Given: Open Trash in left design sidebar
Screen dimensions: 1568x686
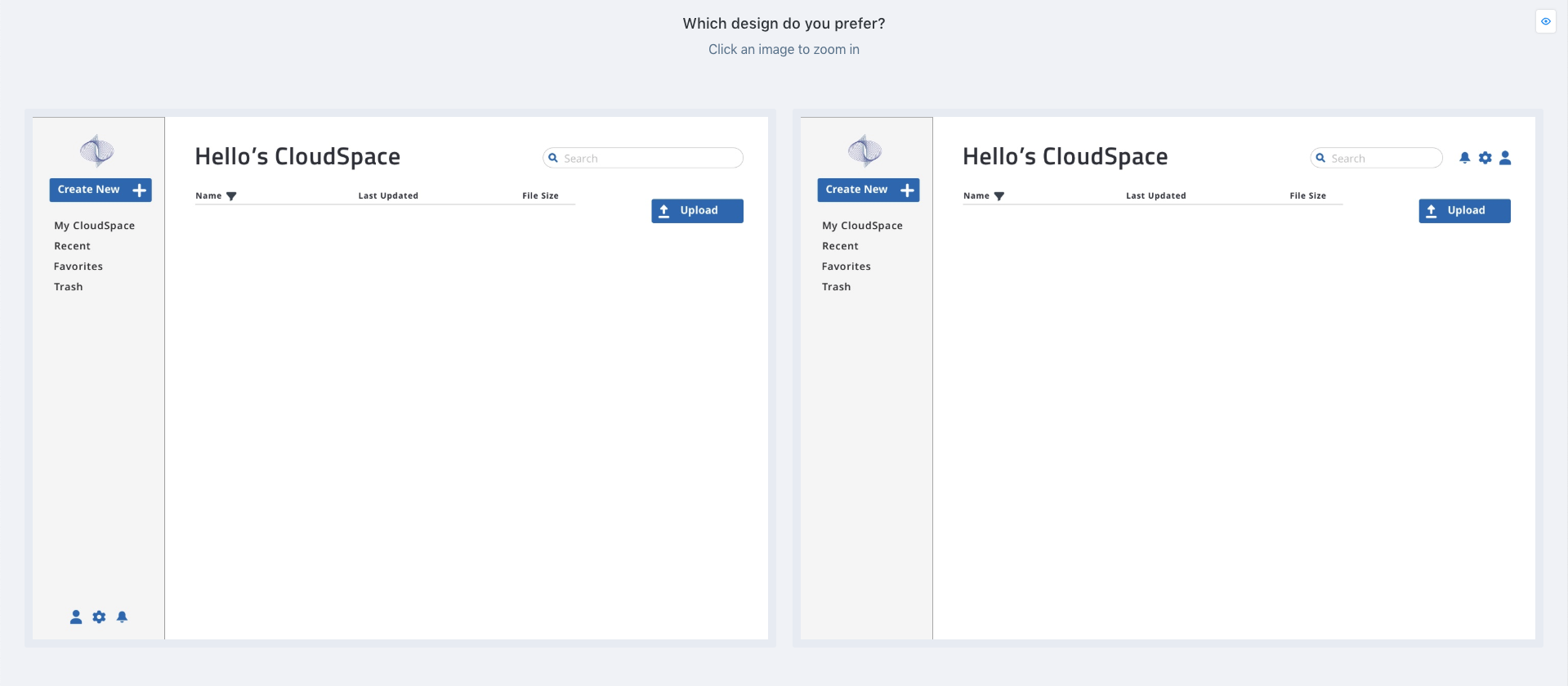Looking at the screenshot, I should click(x=69, y=287).
